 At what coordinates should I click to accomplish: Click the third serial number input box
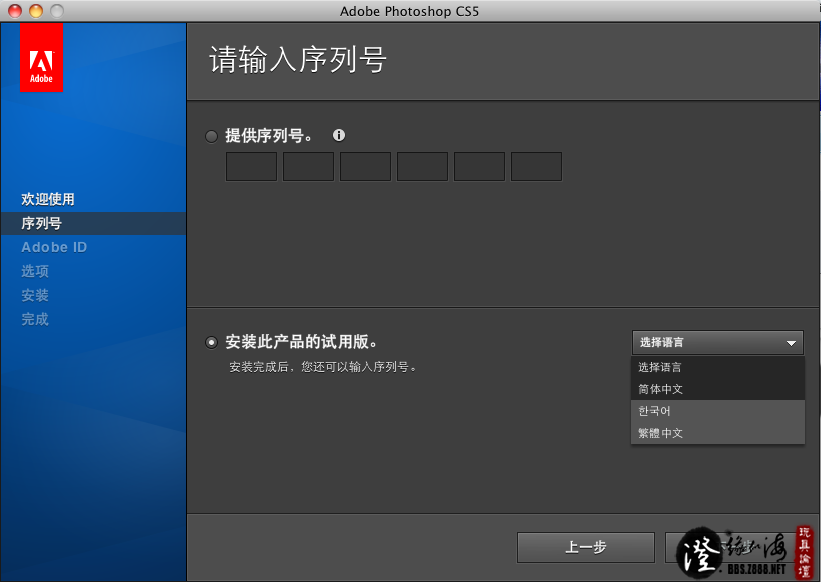tap(365, 166)
